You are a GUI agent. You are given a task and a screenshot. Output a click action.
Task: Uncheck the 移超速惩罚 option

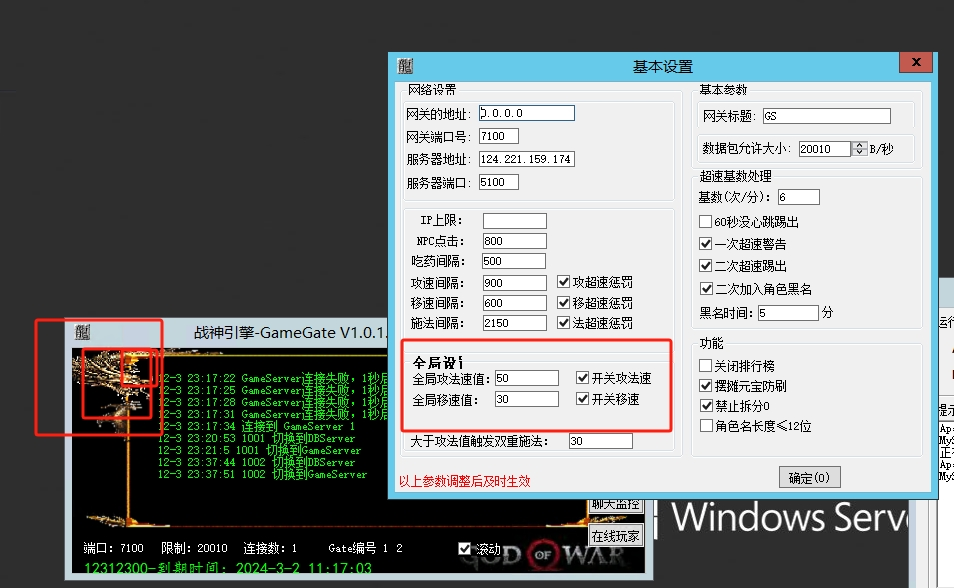point(564,303)
